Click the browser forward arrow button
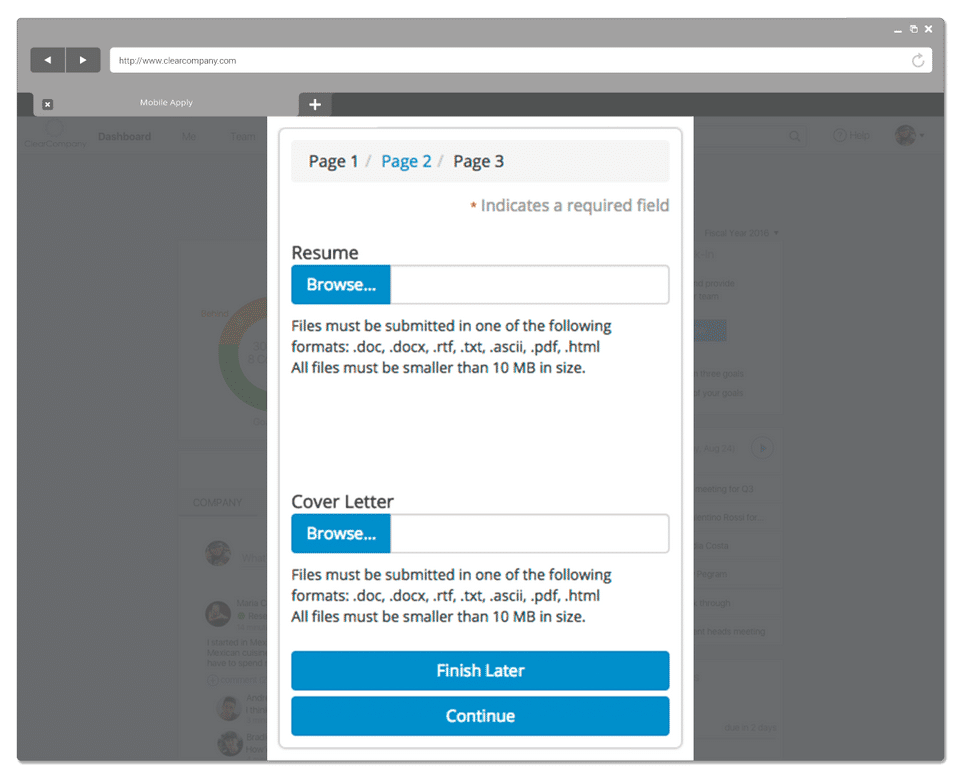 [83, 60]
